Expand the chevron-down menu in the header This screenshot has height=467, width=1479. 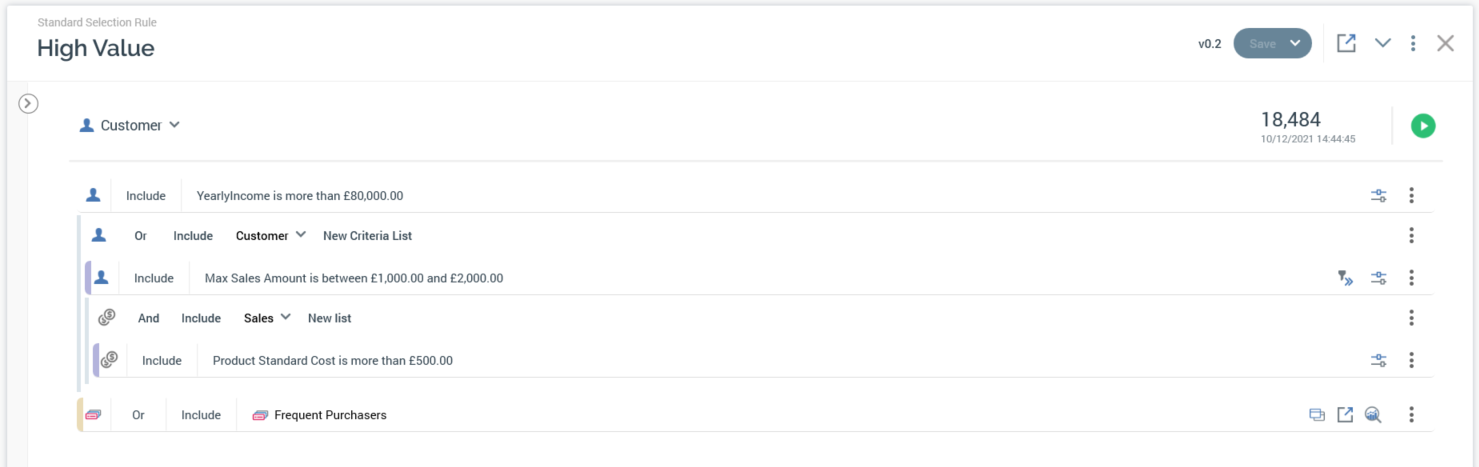point(1382,43)
